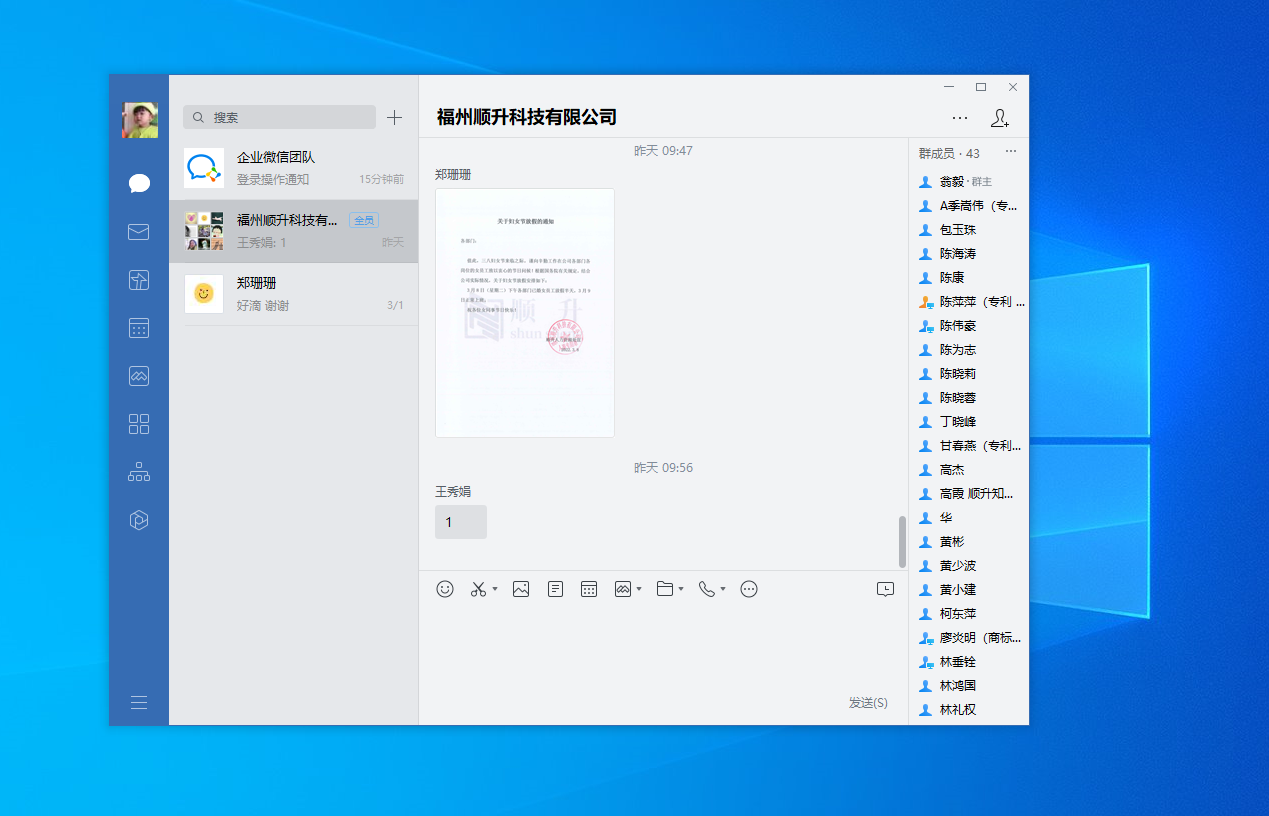Click the chat message area scrollbar

[x=902, y=541]
